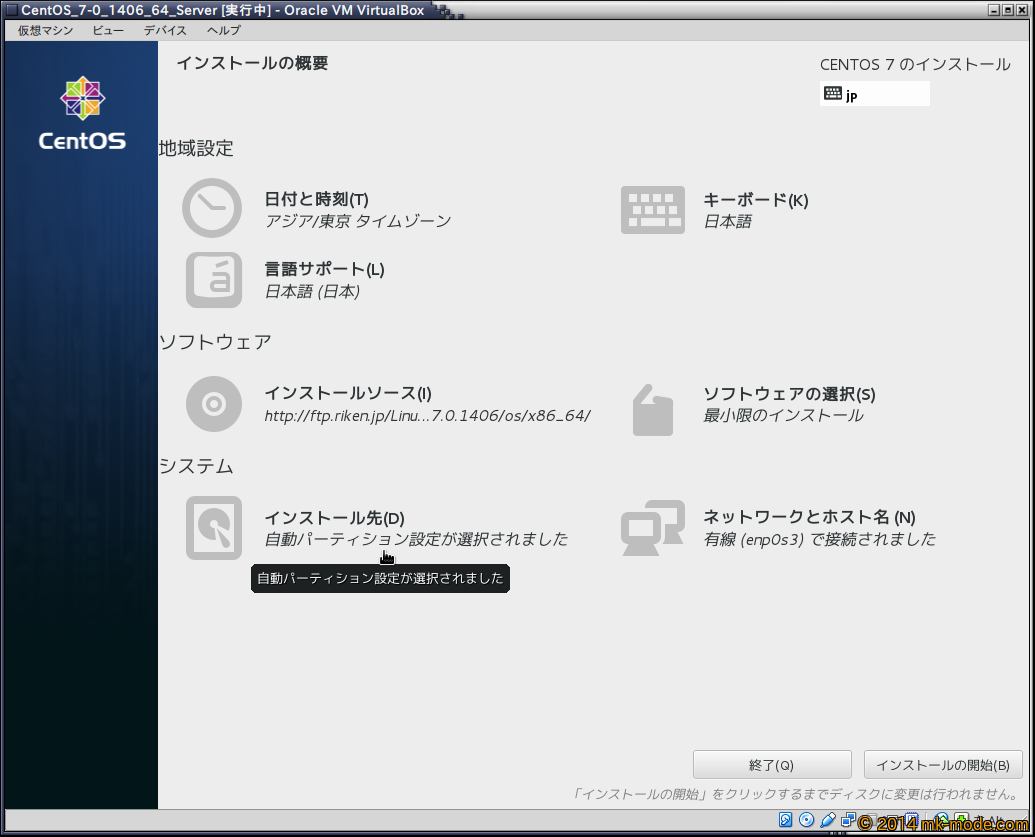
Task: Open the ビュー menu
Action: coord(108,30)
